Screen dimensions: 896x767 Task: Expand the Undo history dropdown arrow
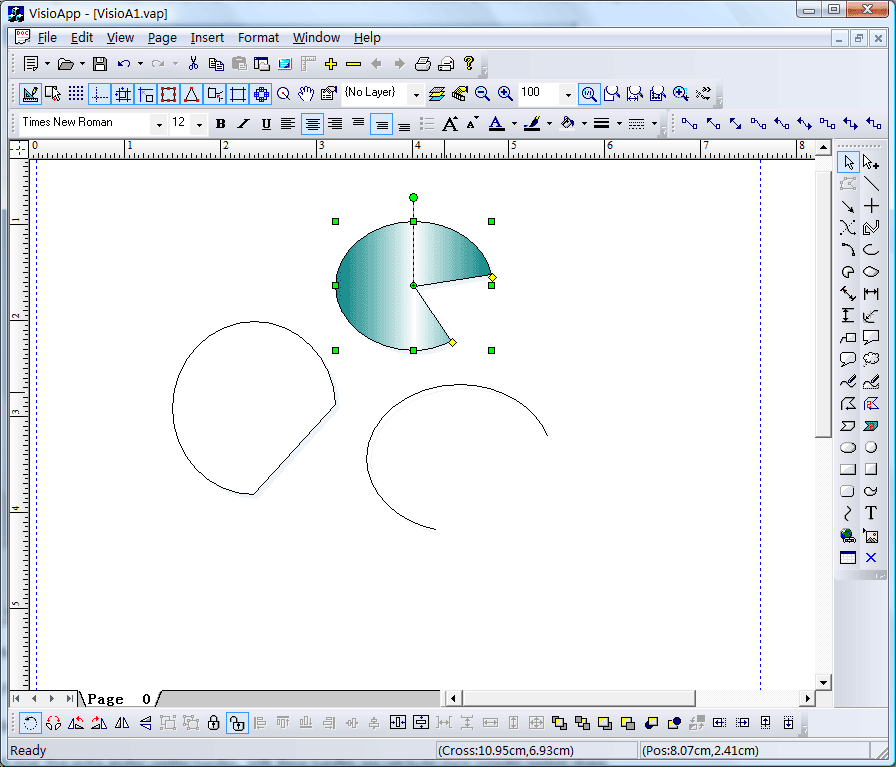coord(140,64)
